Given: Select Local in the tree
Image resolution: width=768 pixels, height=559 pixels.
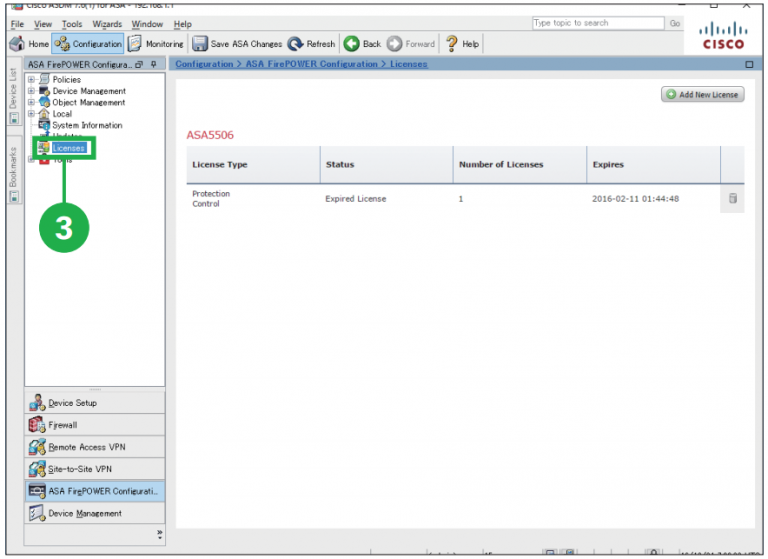Looking at the screenshot, I should (62, 114).
